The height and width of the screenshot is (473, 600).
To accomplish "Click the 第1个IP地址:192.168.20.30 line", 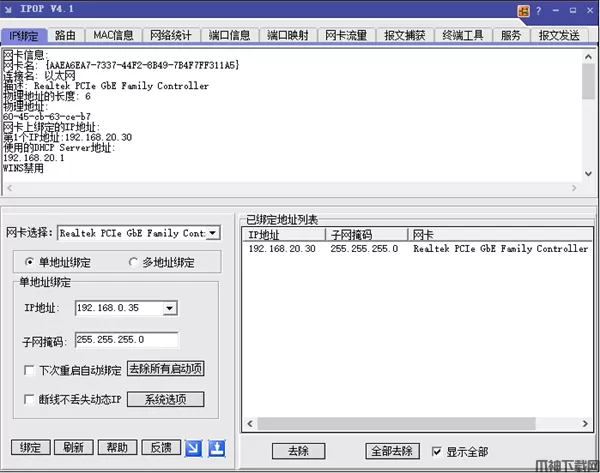I will click(68, 137).
